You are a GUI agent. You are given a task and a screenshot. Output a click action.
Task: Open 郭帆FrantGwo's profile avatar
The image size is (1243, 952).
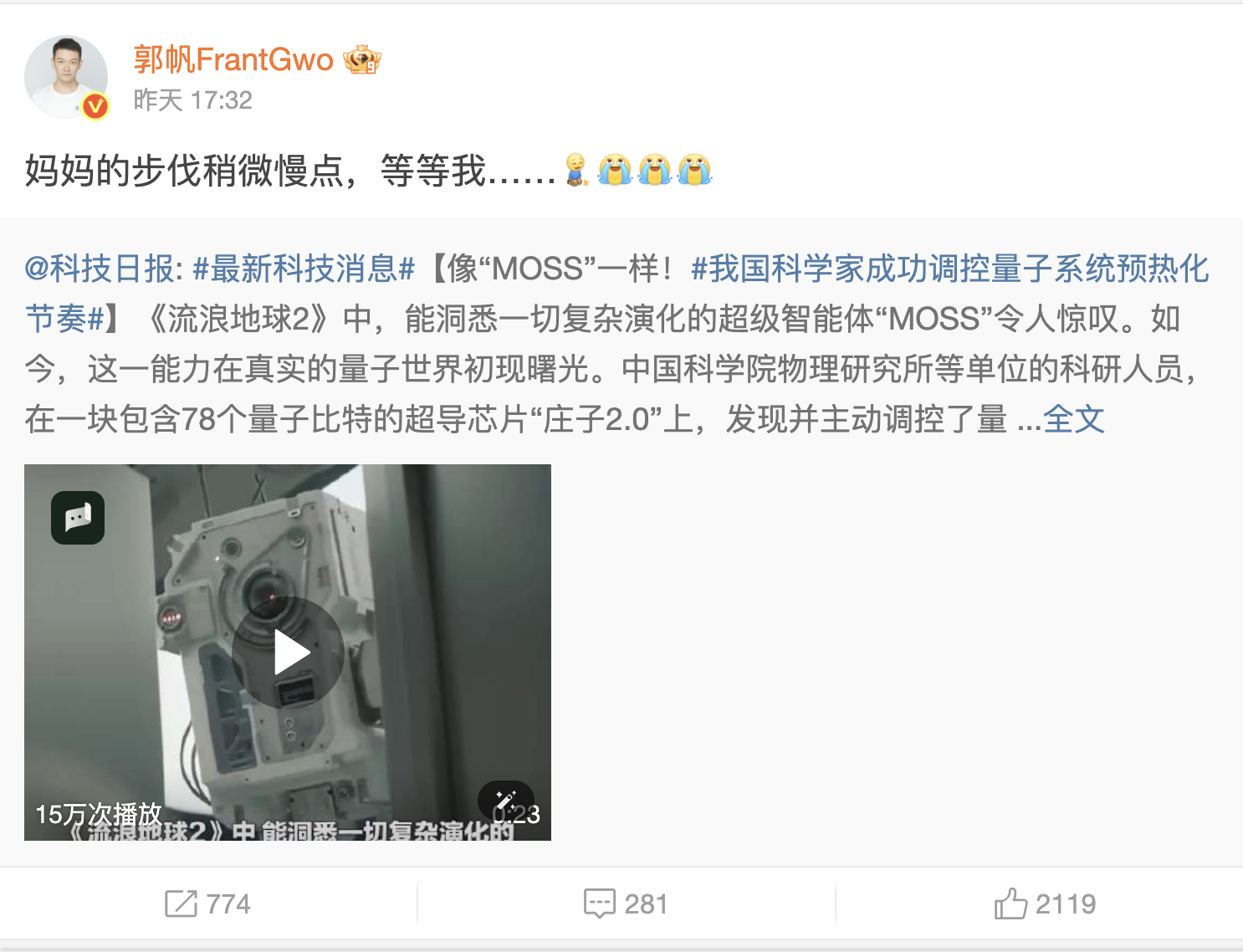click(66, 77)
